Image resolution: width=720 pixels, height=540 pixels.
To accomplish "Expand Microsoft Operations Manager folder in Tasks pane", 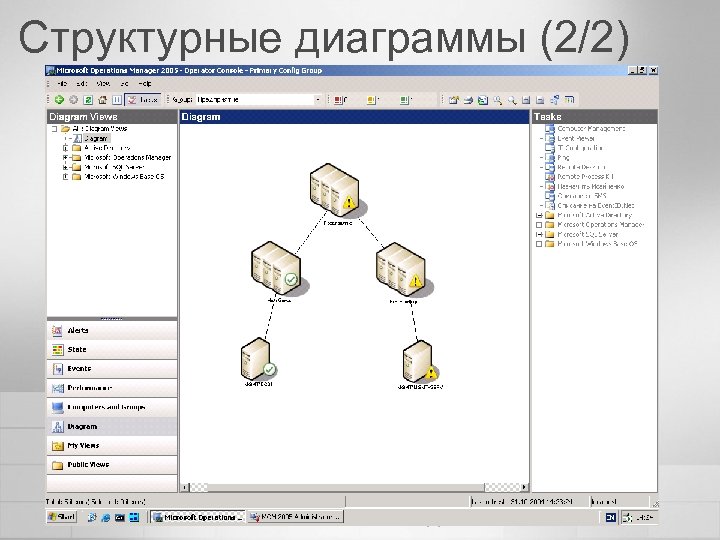I will (540, 225).
